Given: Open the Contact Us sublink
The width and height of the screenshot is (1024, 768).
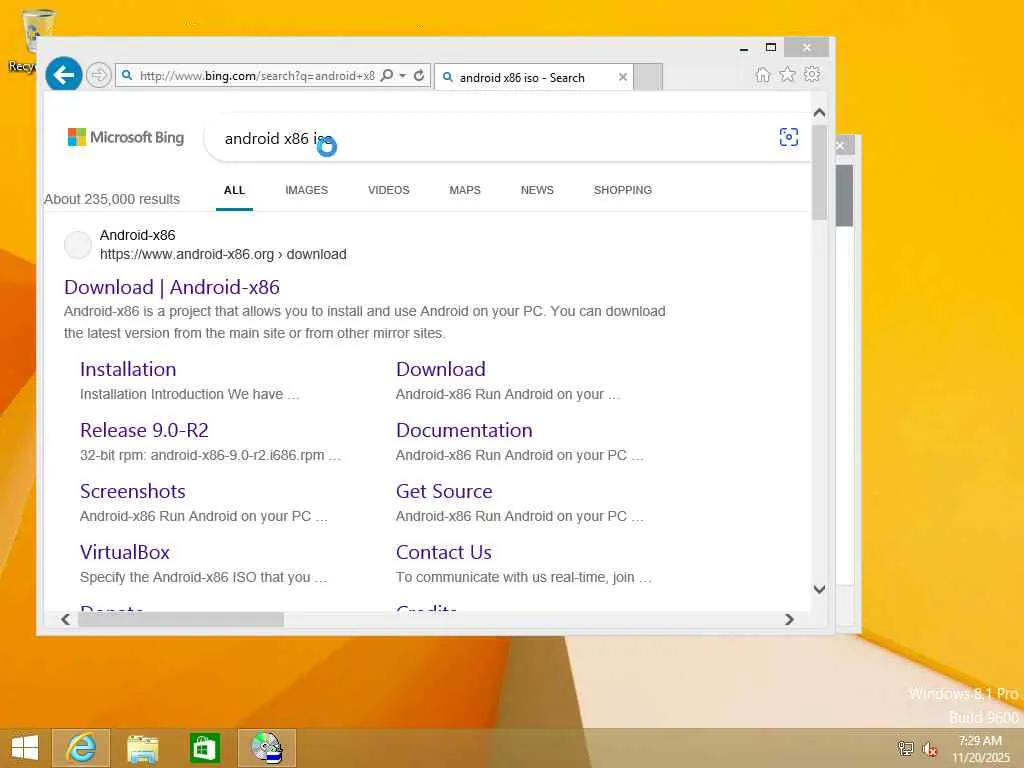Looking at the screenshot, I should [443, 552].
